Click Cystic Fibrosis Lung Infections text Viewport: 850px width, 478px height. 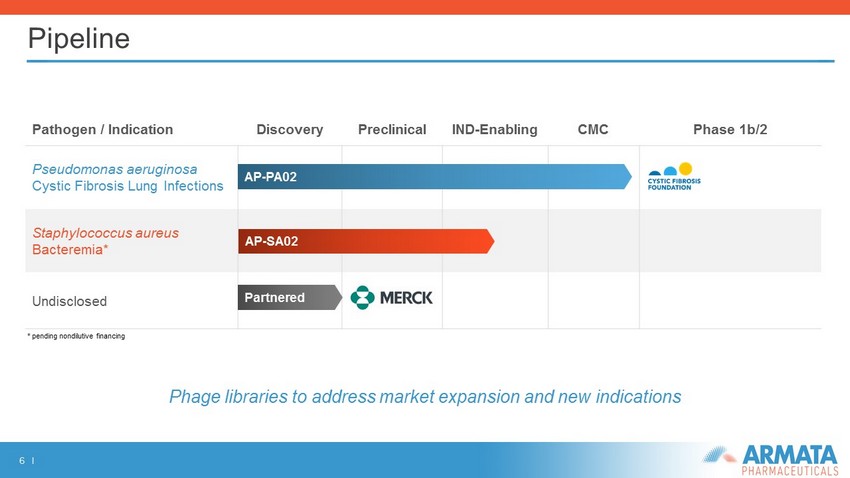(127, 186)
